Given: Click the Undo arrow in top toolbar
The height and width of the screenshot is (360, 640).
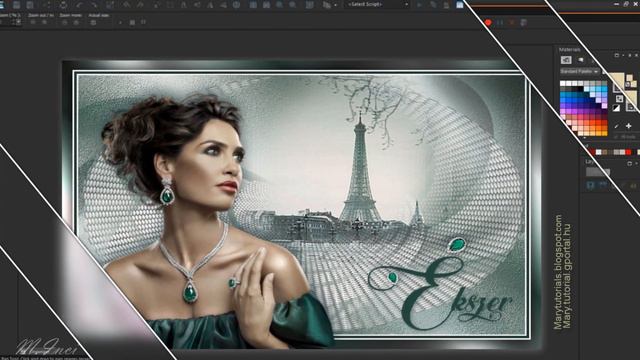Looking at the screenshot, I should 80,5.
